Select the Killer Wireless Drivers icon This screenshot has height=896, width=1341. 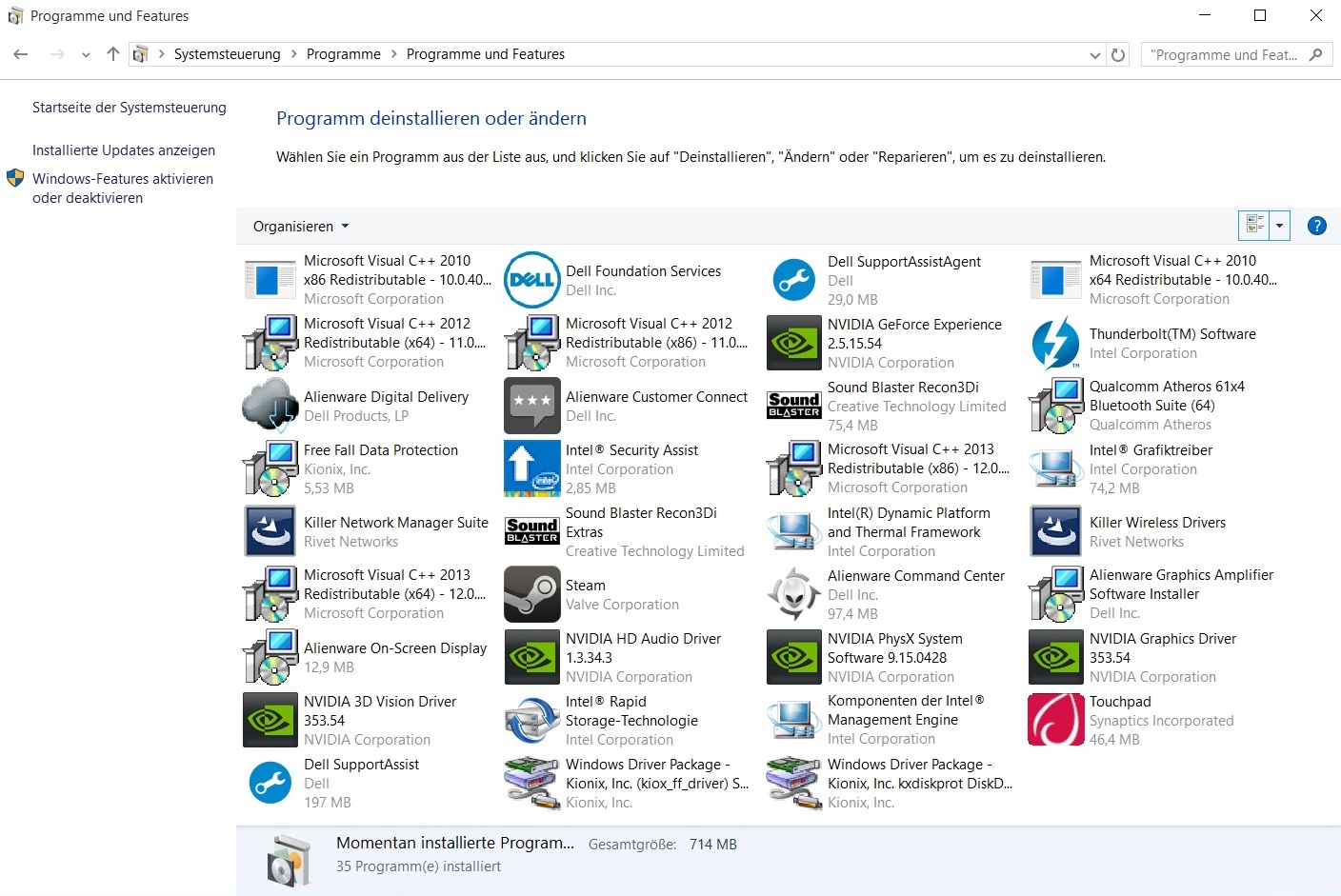1055,531
